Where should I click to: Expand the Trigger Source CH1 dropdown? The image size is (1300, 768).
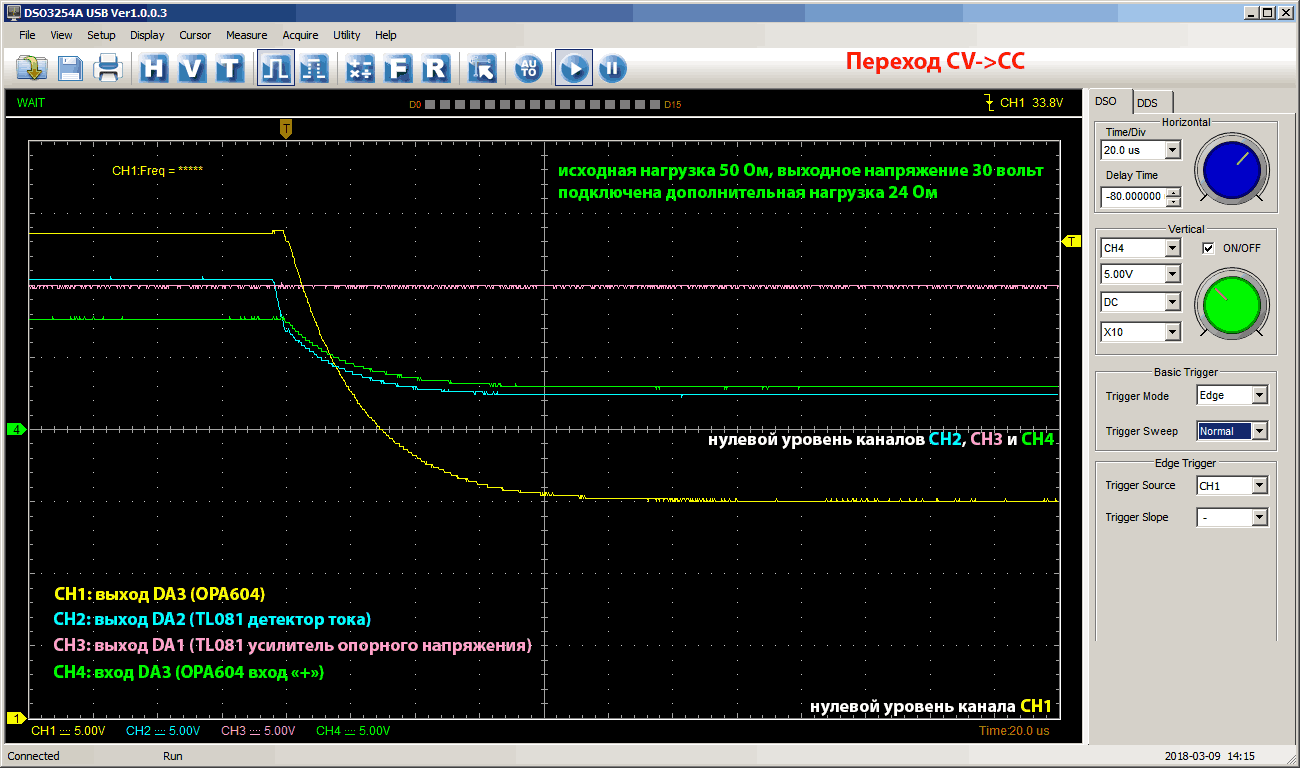[x=1259, y=486]
